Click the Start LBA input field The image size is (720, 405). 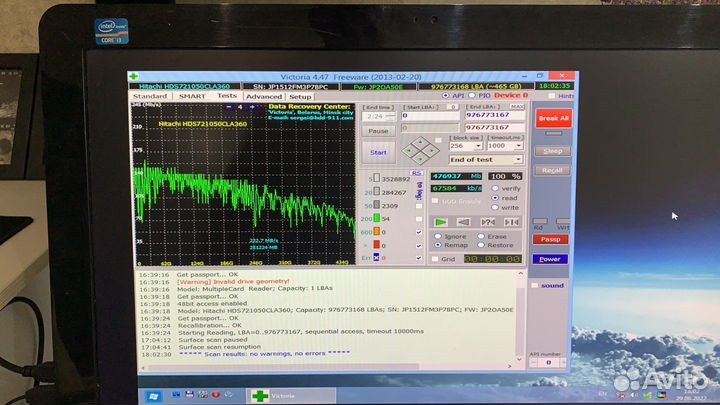pos(430,116)
